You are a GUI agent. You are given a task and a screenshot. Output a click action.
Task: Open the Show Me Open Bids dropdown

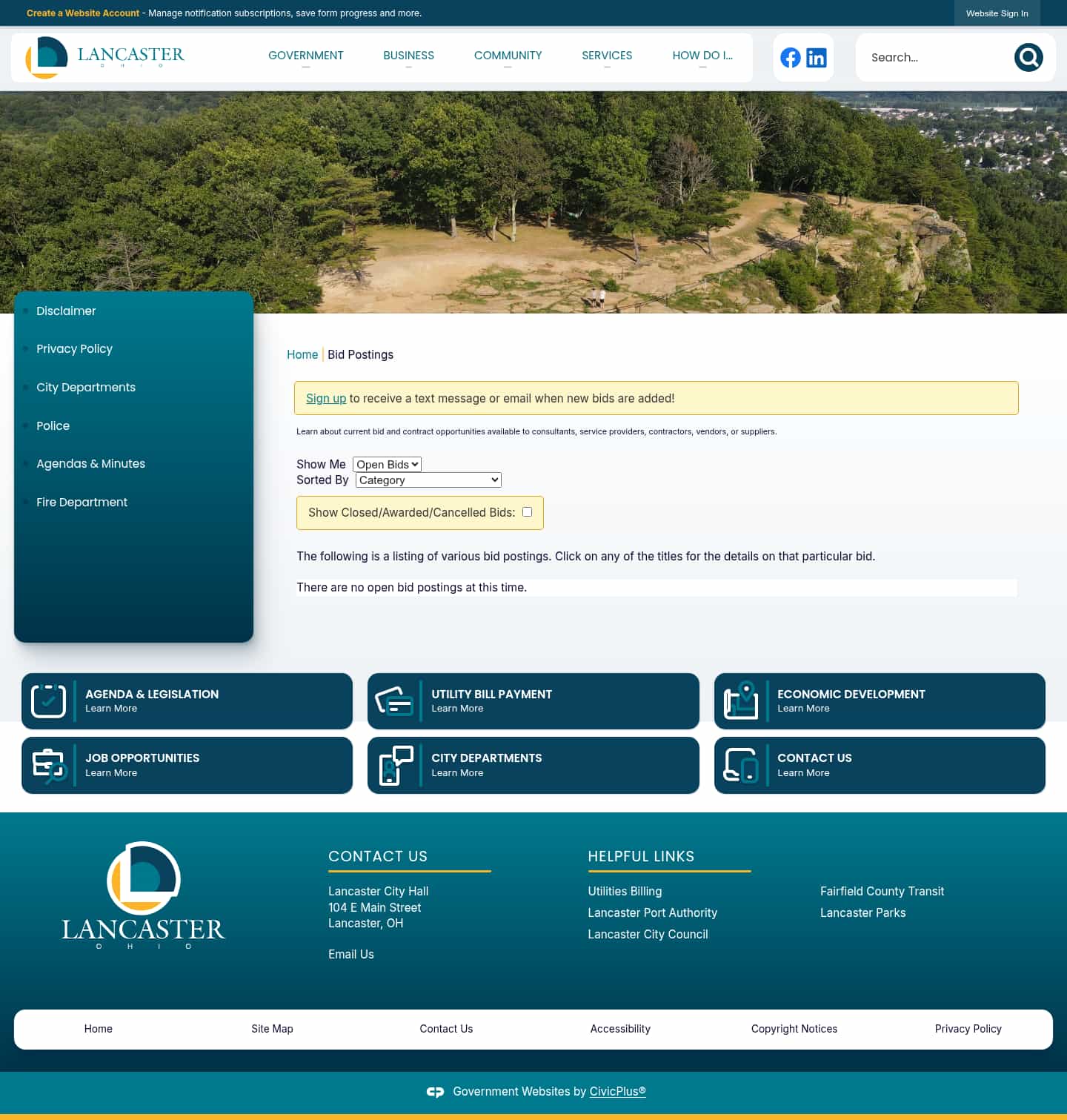[x=387, y=464]
